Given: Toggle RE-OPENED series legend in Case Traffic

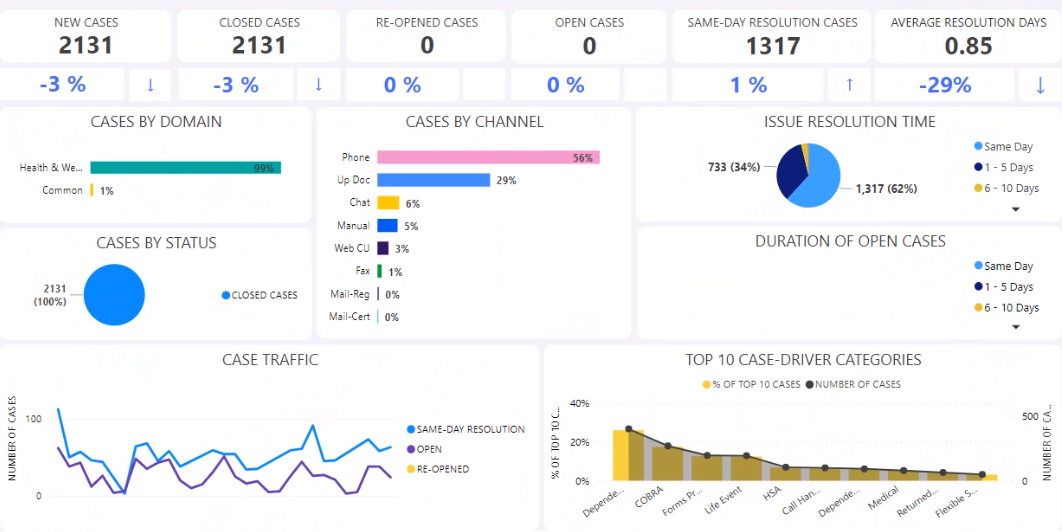Looking at the screenshot, I should pyautogui.click(x=411, y=468).
